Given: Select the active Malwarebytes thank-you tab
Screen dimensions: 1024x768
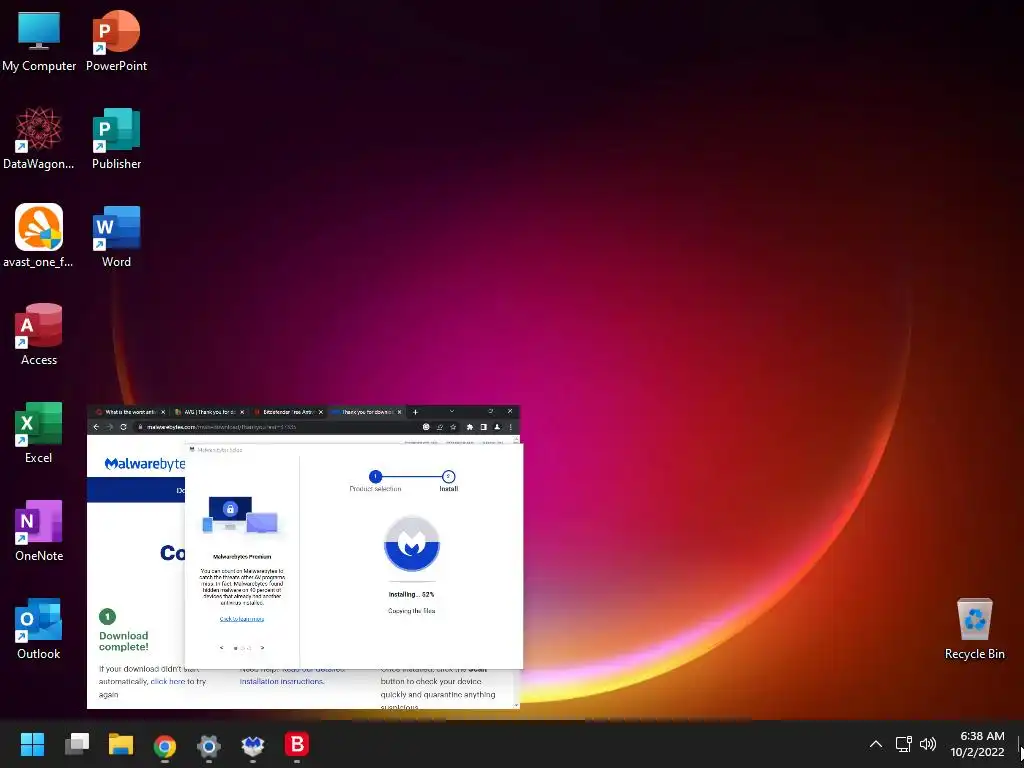Looking at the screenshot, I should click(366, 412).
